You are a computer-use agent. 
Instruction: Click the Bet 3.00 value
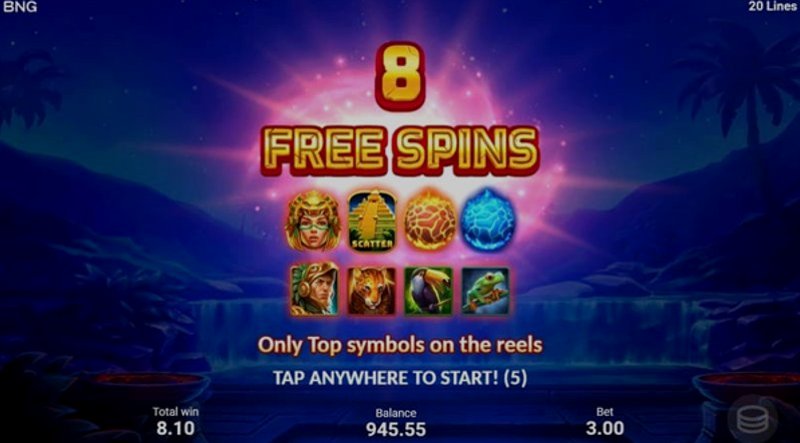pyautogui.click(x=605, y=428)
